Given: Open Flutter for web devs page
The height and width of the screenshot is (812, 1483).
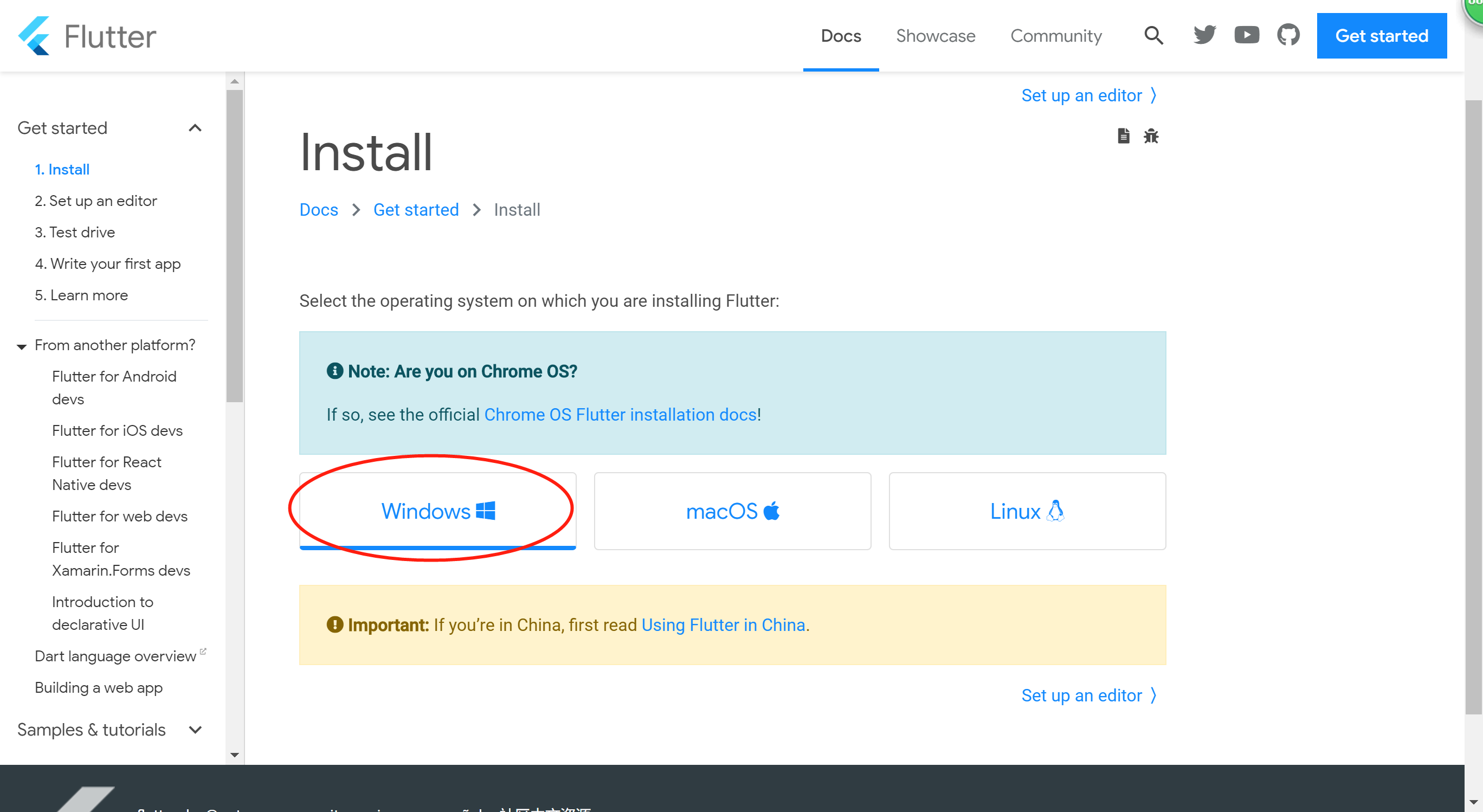Looking at the screenshot, I should (120, 516).
